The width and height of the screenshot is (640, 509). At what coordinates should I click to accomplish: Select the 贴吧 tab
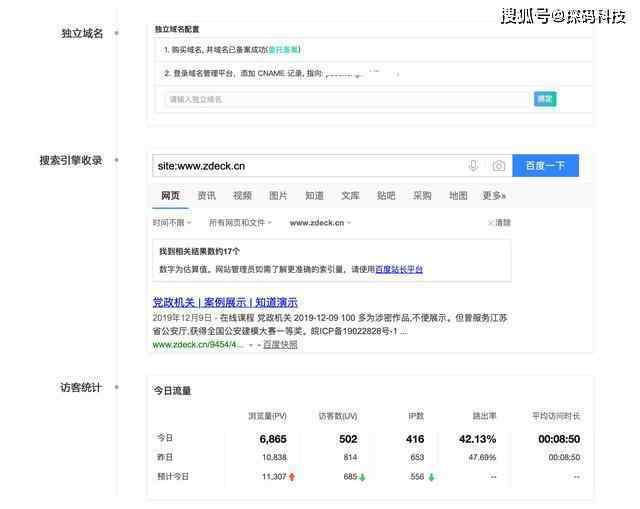386,196
